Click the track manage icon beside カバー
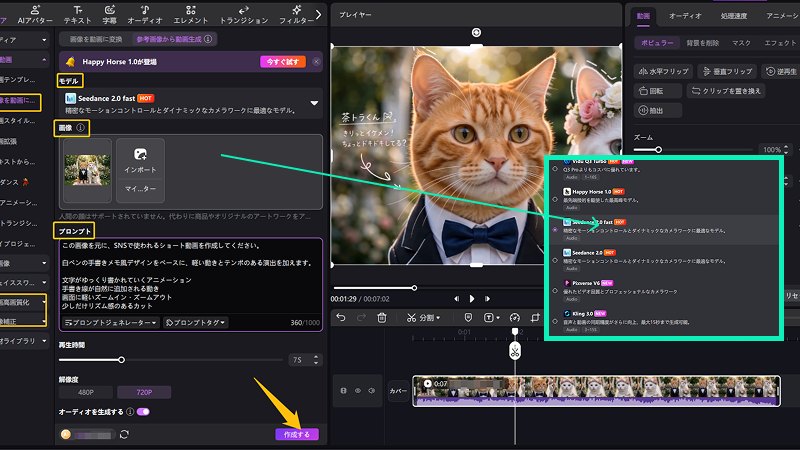Viewport: 800px width, 450px height. click(x=343, y=391)
